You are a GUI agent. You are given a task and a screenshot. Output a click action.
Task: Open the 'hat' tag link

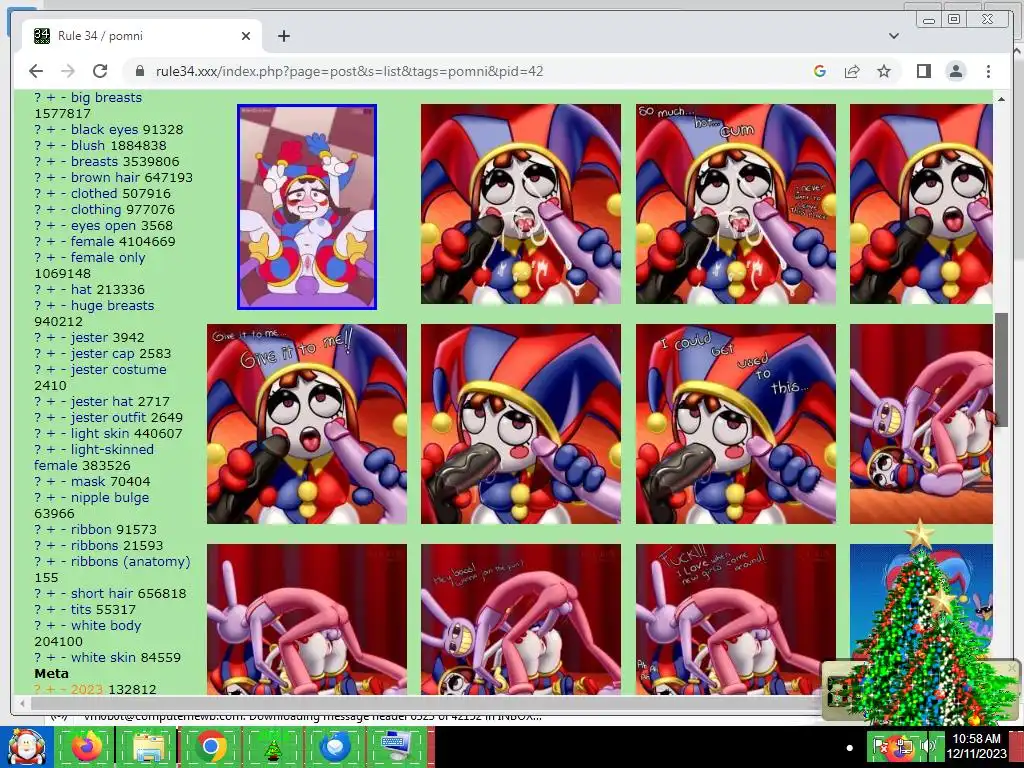(81, 289)
